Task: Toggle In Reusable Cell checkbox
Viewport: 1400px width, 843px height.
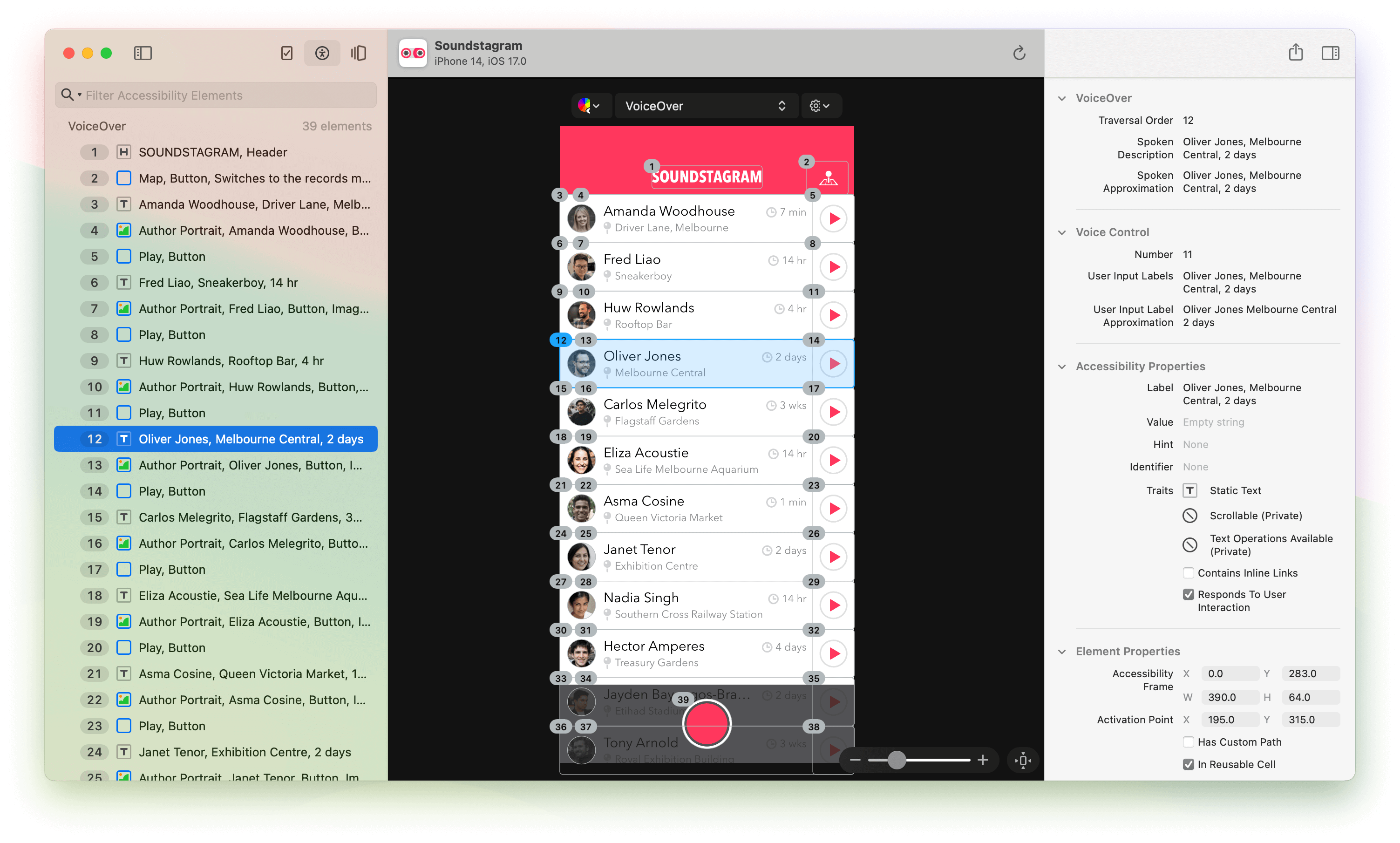Action: 1188,764
